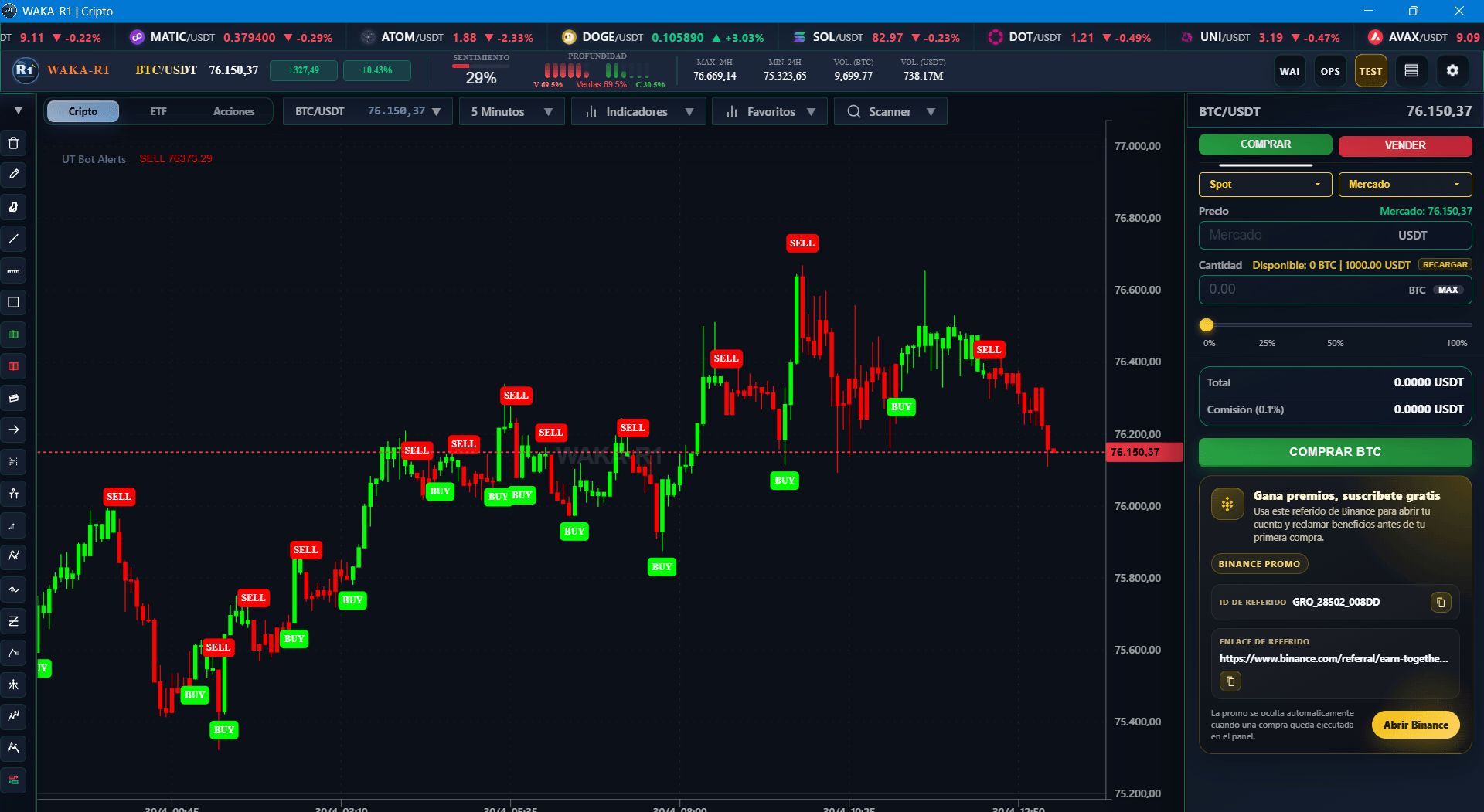The image size is (1484, 812).
Task: Switch to the ETF tab
Action: point(158,111)
